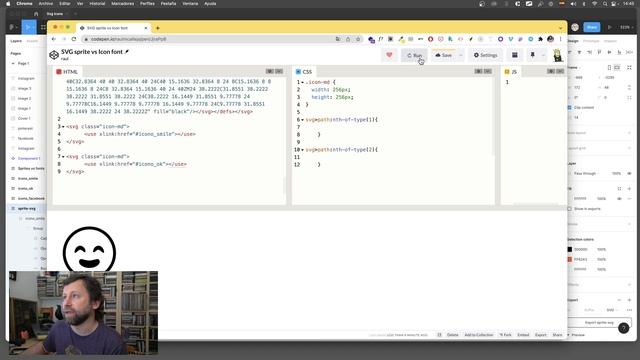
Task: Pin the pen with the pin icon
Action: 532,55
